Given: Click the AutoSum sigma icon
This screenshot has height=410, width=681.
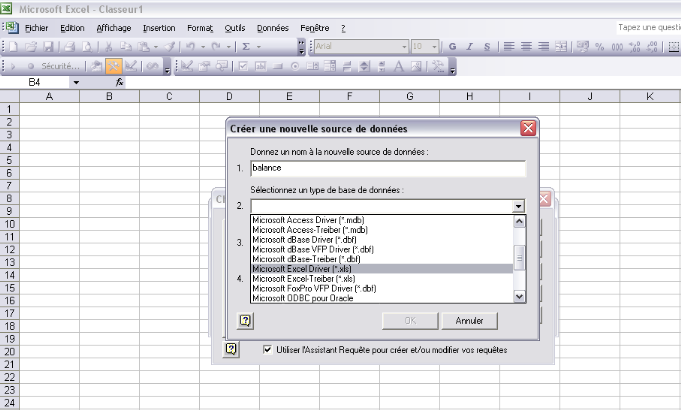Looking at the screenshot, I should (x=245, y=47).
